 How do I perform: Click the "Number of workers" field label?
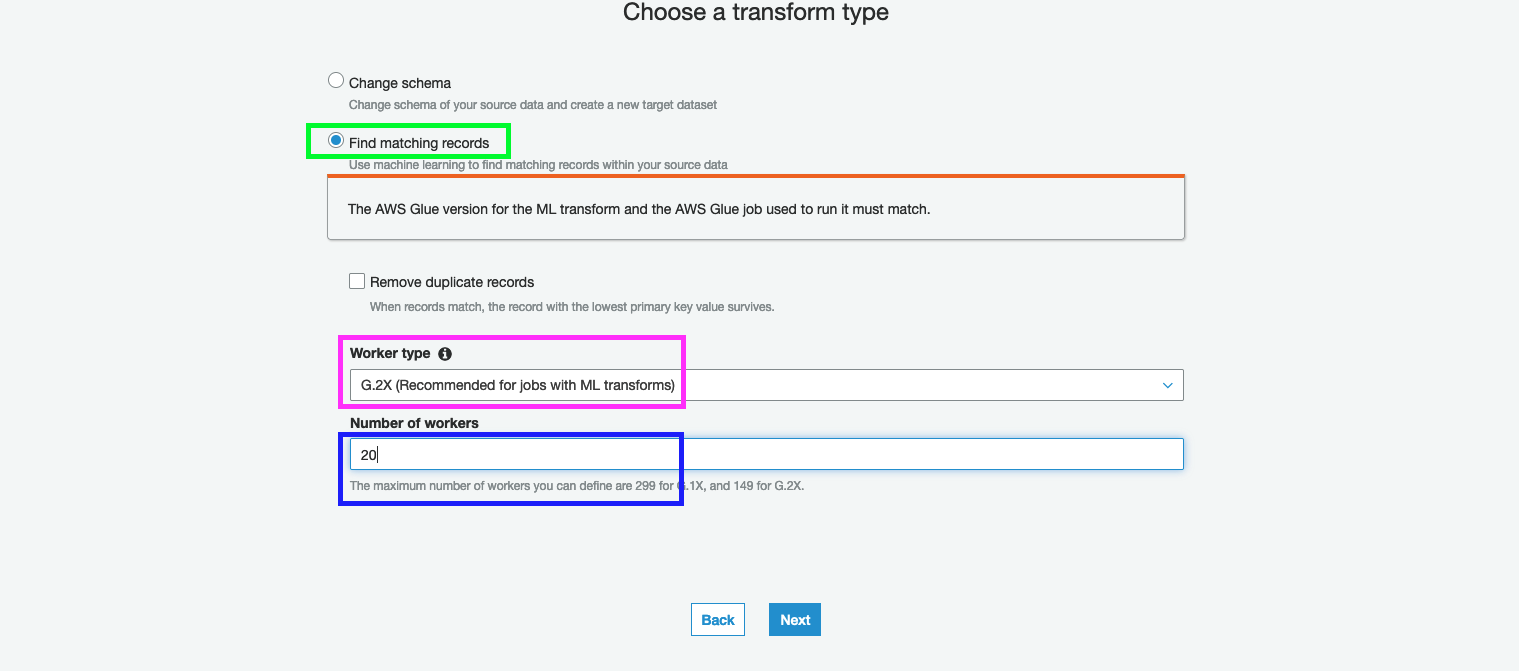[414, 423]
